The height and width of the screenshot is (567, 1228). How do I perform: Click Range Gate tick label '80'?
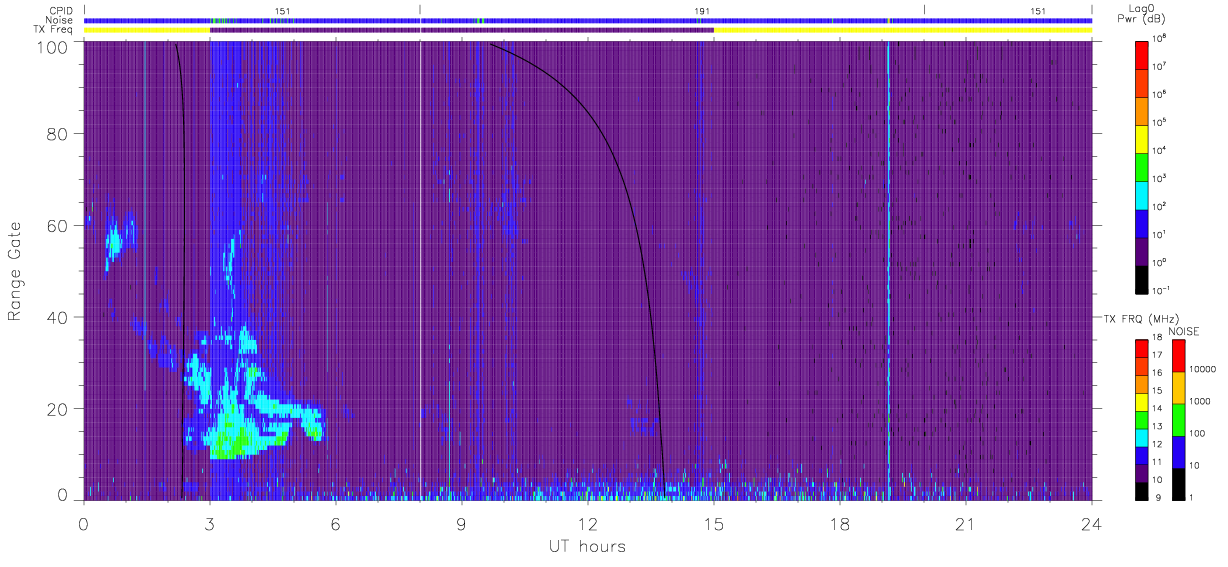pyautogui.click(x=56, y=134)
